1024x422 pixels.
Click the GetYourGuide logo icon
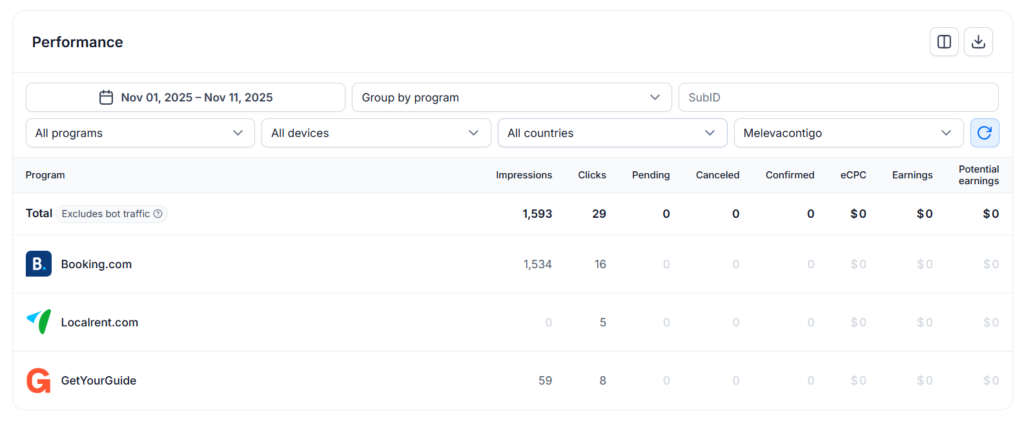point(38,381)
